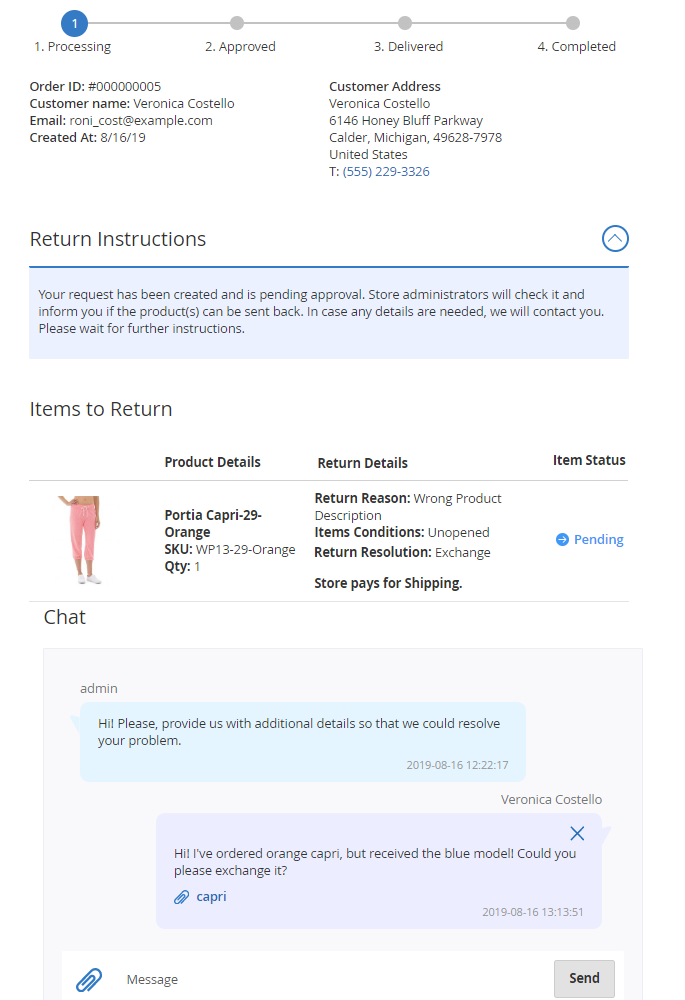Click the Pending item status text
Viewport: 685px width, 1000px height.
(598, 539)
